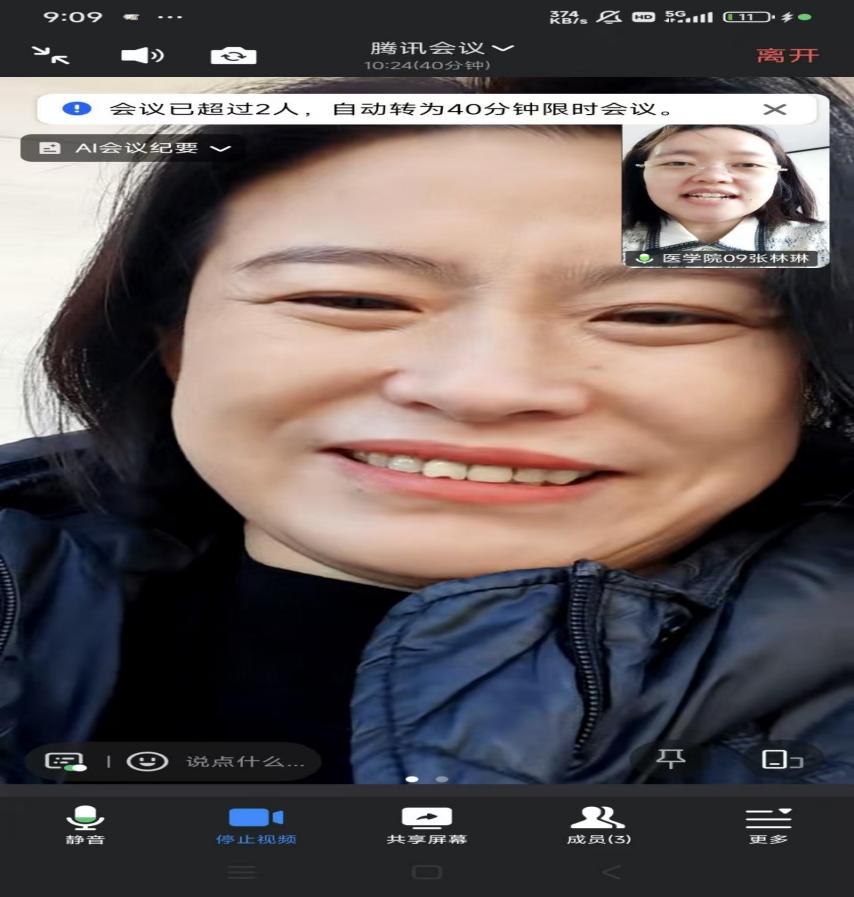The image size is (854, 897).
Task: Tap the minimize meeting window icon
Action: tap(50, 55)
